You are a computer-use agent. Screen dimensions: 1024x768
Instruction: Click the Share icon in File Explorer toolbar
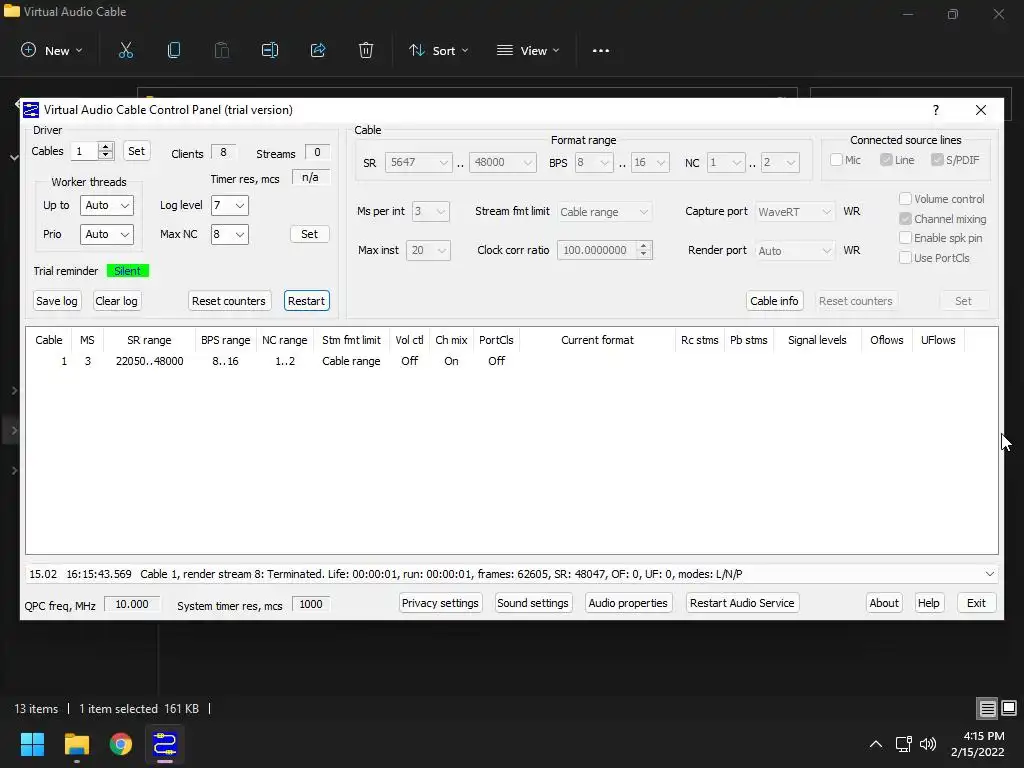[318, 50]
